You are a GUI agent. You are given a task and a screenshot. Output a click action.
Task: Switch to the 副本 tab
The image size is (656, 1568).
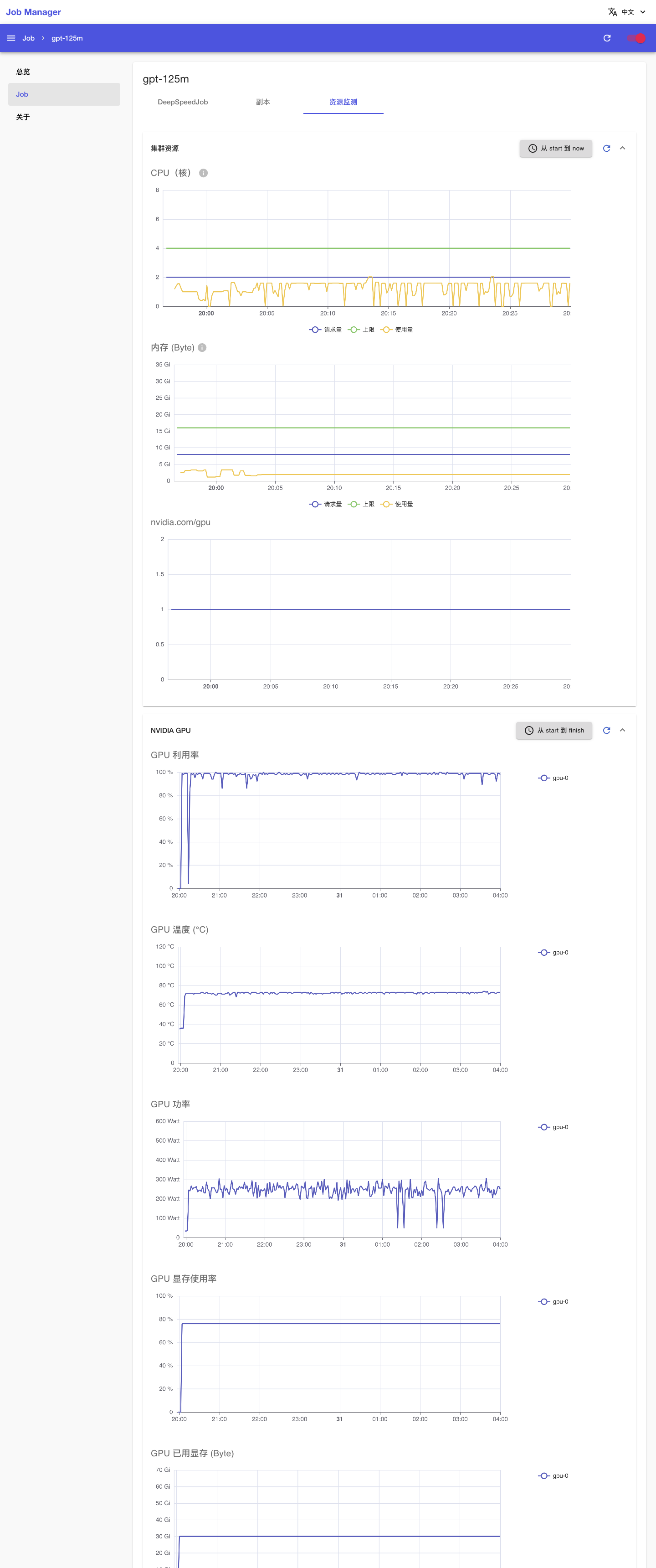(x=263, y=102)
